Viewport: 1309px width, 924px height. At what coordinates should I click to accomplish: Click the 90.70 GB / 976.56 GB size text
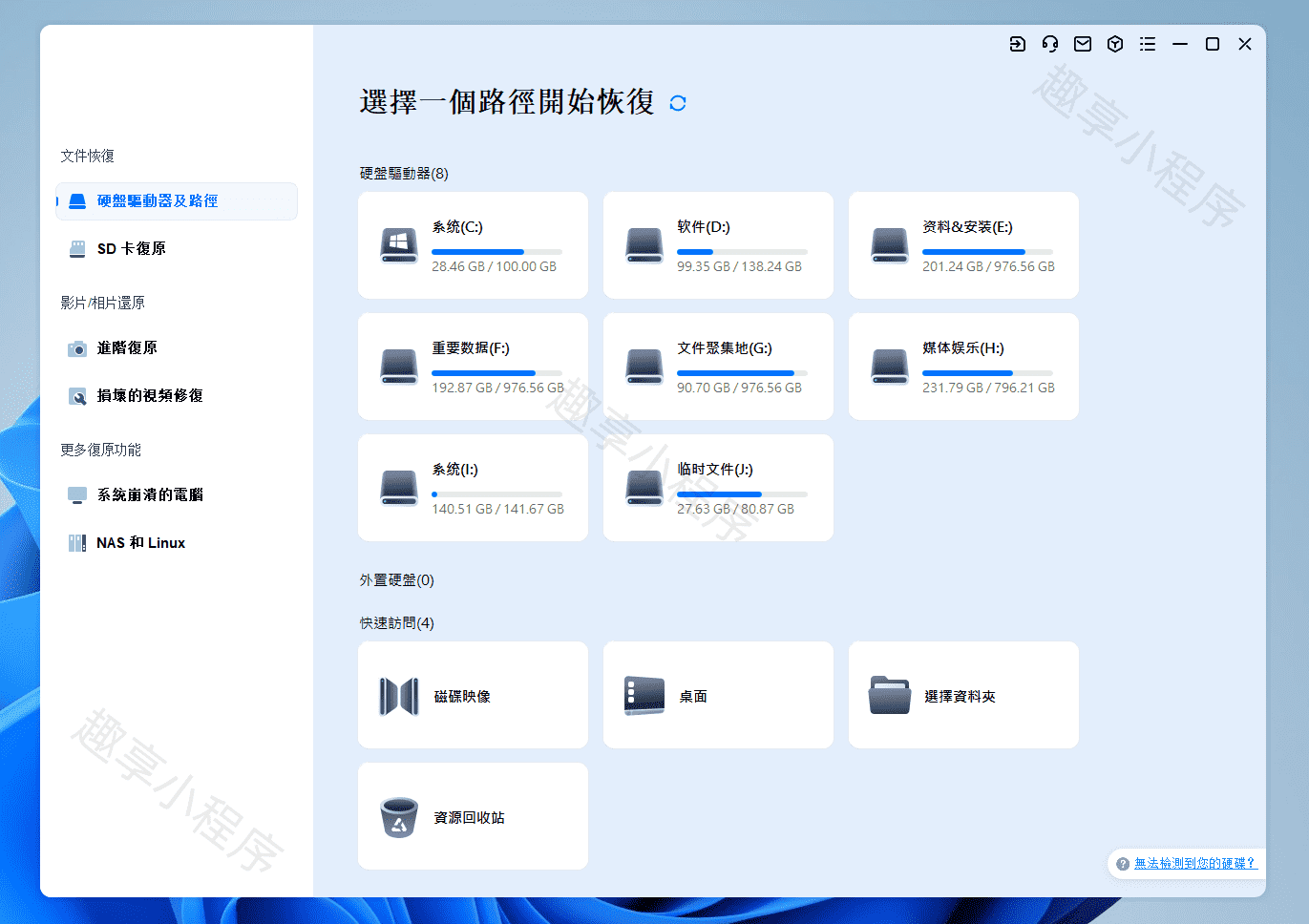[740, 388]
